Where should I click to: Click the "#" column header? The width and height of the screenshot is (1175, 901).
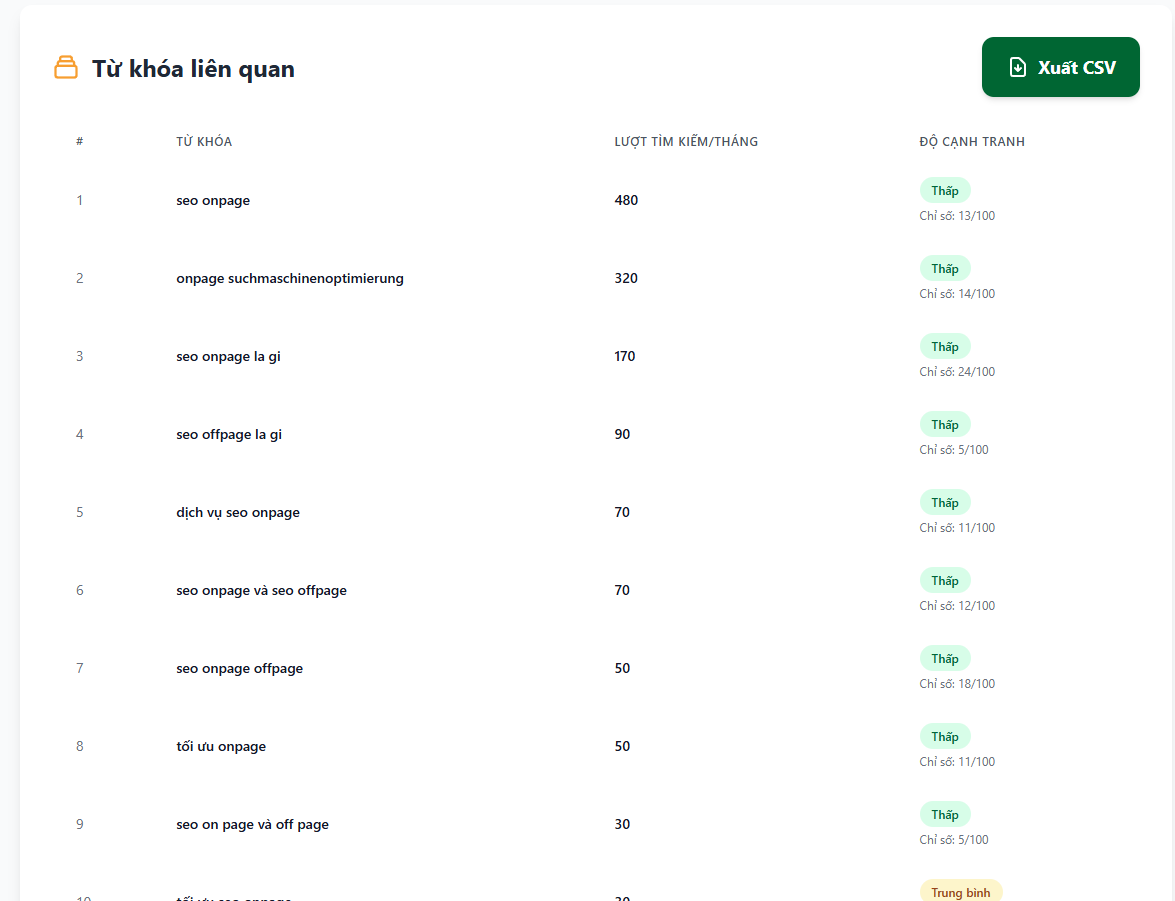click(79, 142)
